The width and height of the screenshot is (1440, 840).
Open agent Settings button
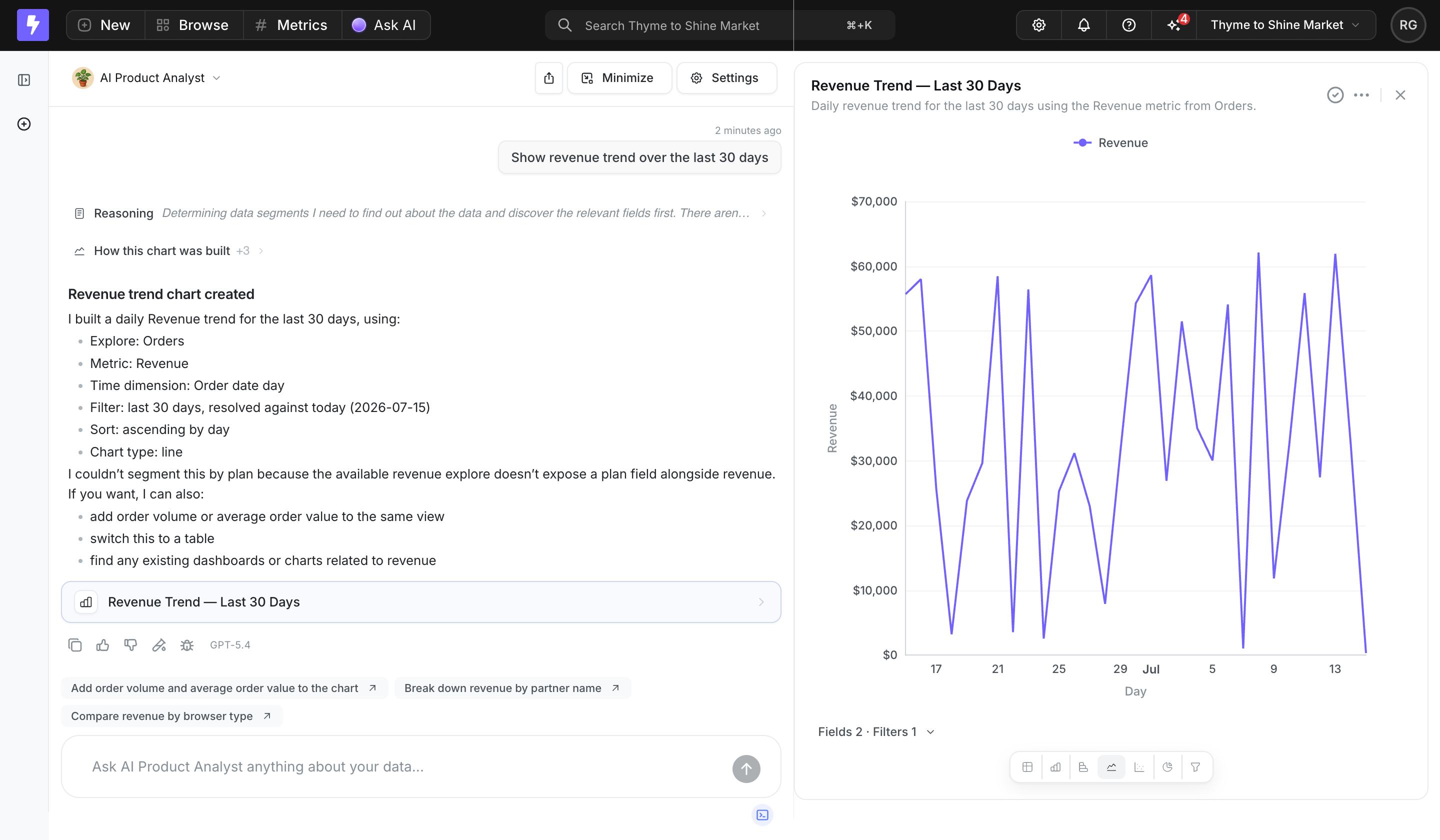[x=726, y=77]
